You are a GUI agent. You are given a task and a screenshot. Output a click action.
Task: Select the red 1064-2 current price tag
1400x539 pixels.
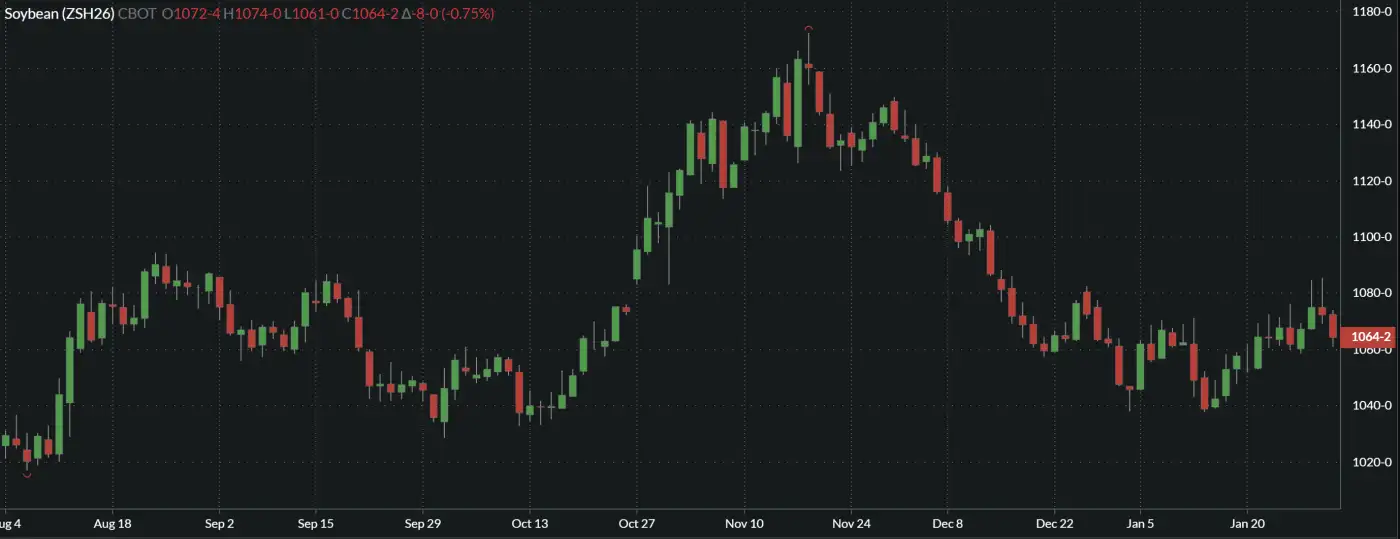1372,337
